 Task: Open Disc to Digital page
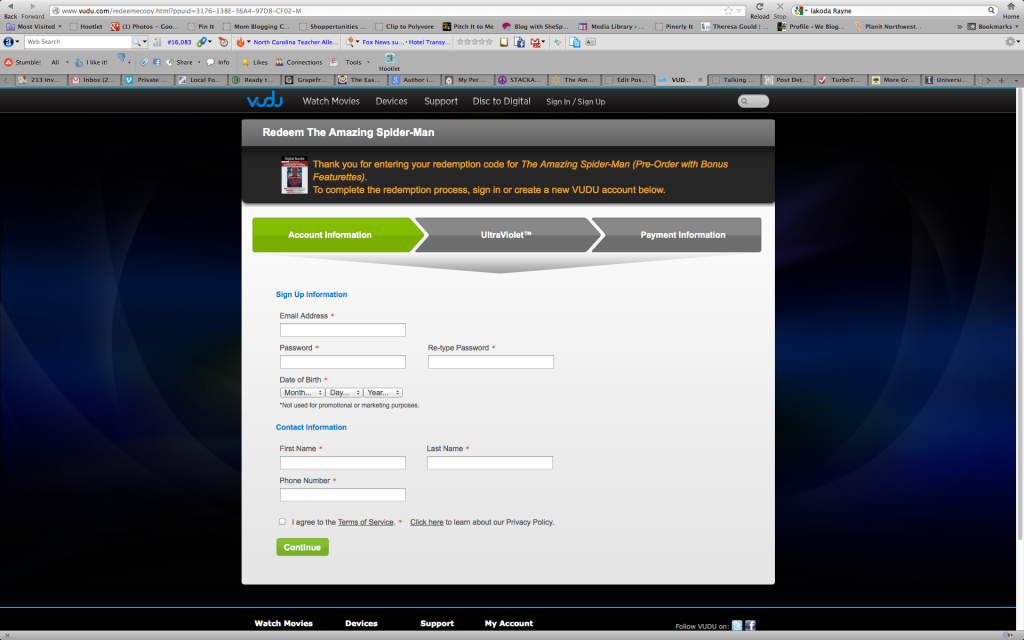point(502,101)
